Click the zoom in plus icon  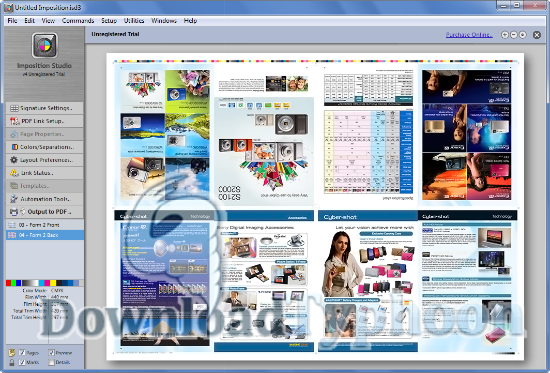505,35
